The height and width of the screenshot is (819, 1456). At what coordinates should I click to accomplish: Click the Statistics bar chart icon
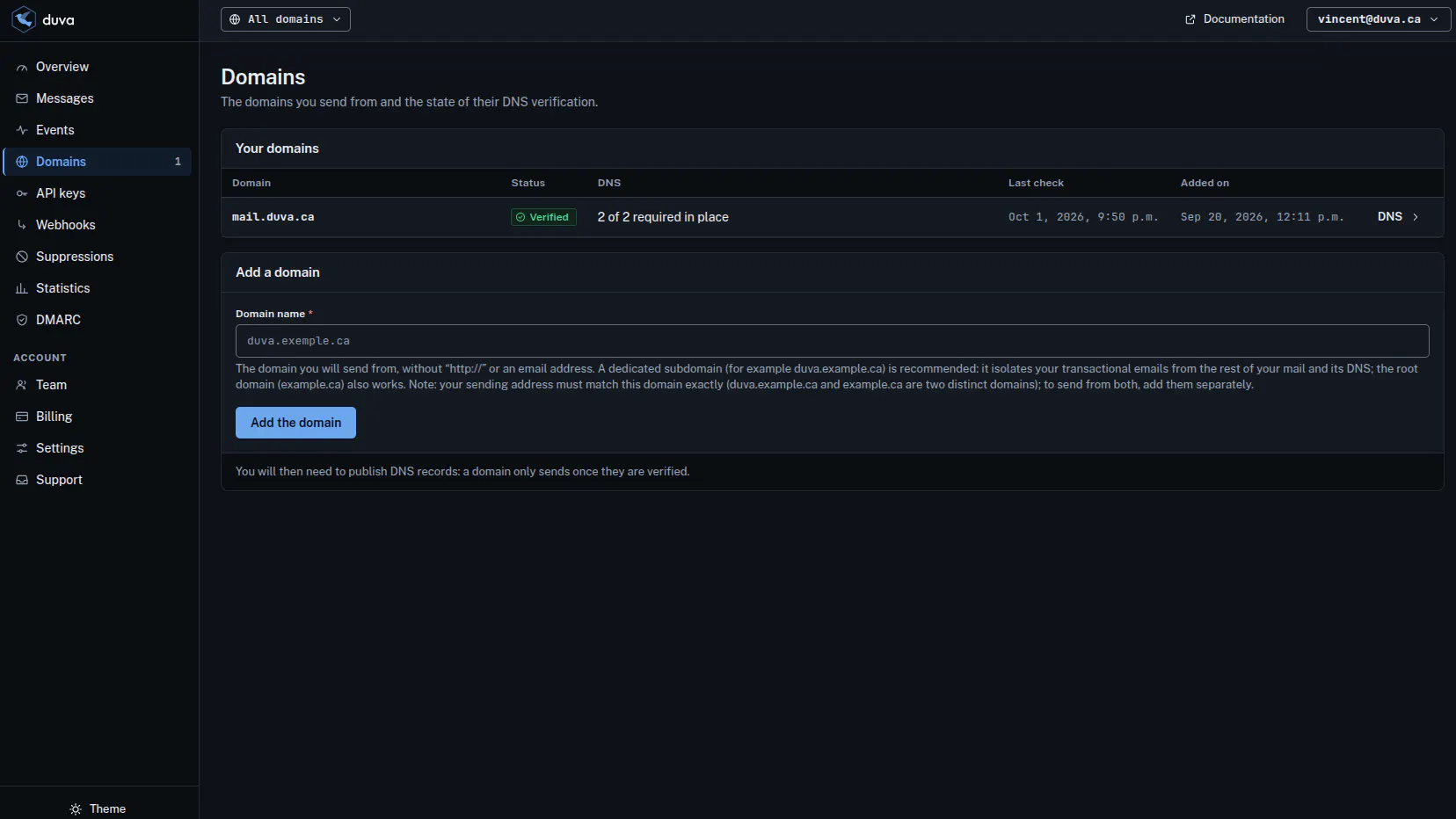pos(22,288)
